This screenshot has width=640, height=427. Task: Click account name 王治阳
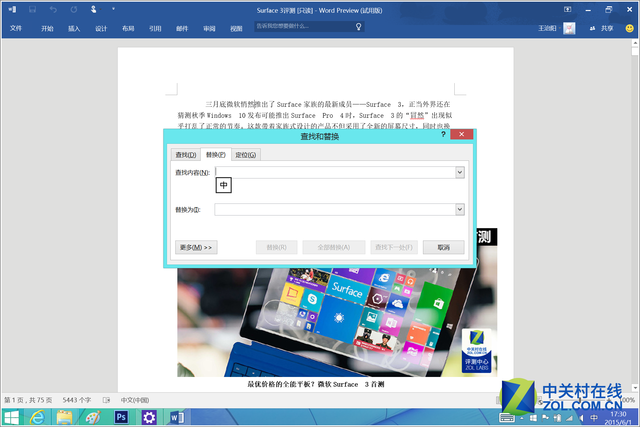coord(547,28)
